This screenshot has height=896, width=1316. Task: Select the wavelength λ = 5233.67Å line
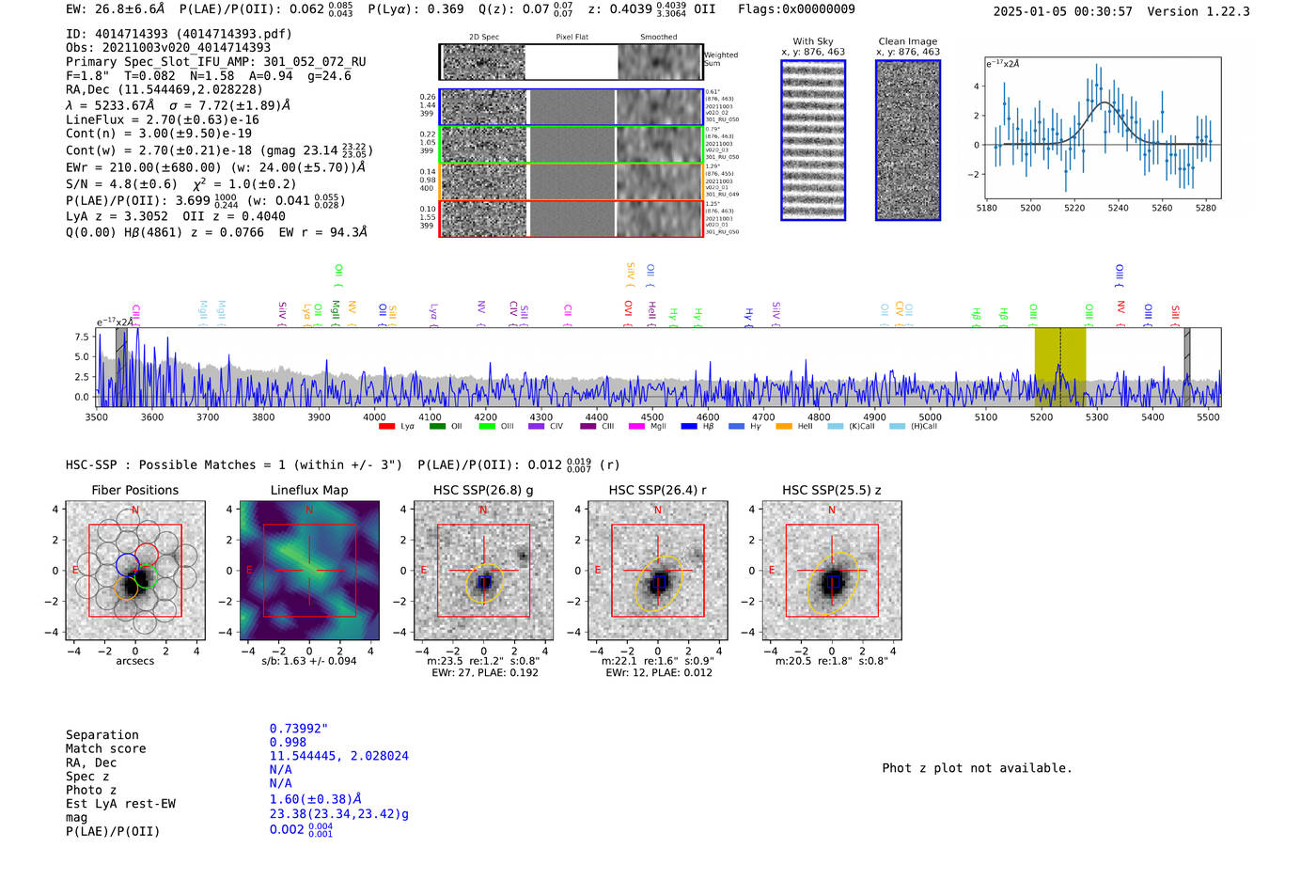click(179, 105)
